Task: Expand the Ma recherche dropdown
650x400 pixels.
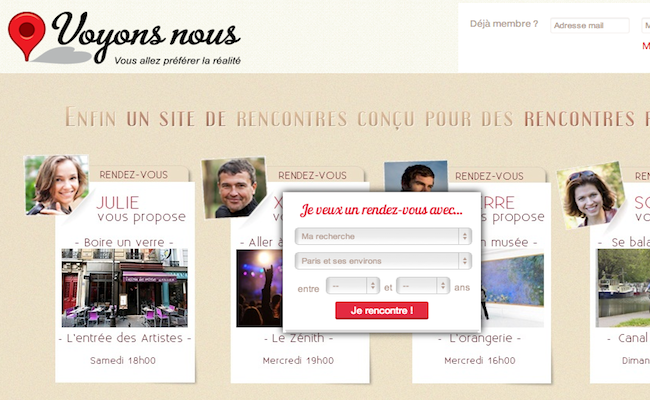Action: (x=383, y=236)
